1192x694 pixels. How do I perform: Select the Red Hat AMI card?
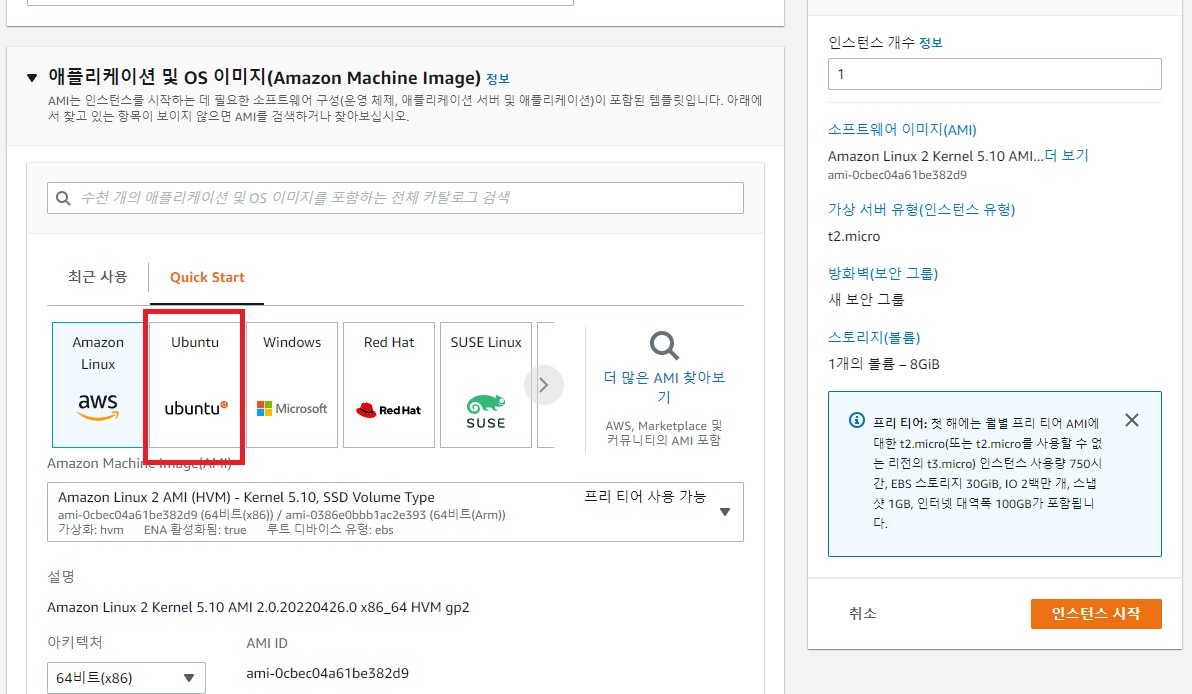tap(388, 385)
